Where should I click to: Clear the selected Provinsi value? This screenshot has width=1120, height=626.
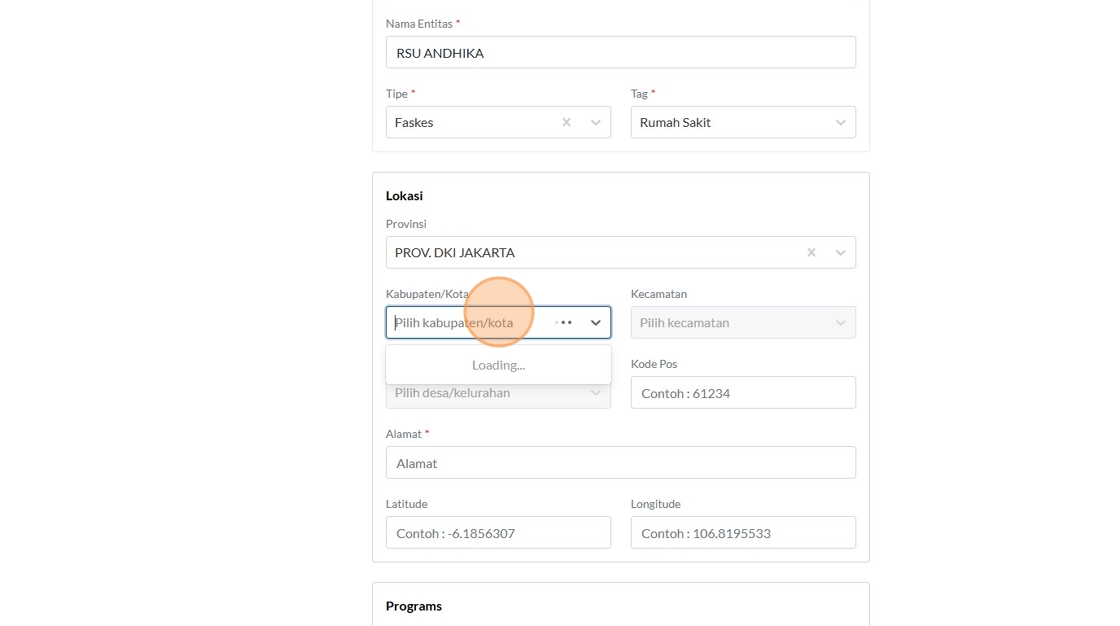811,252
